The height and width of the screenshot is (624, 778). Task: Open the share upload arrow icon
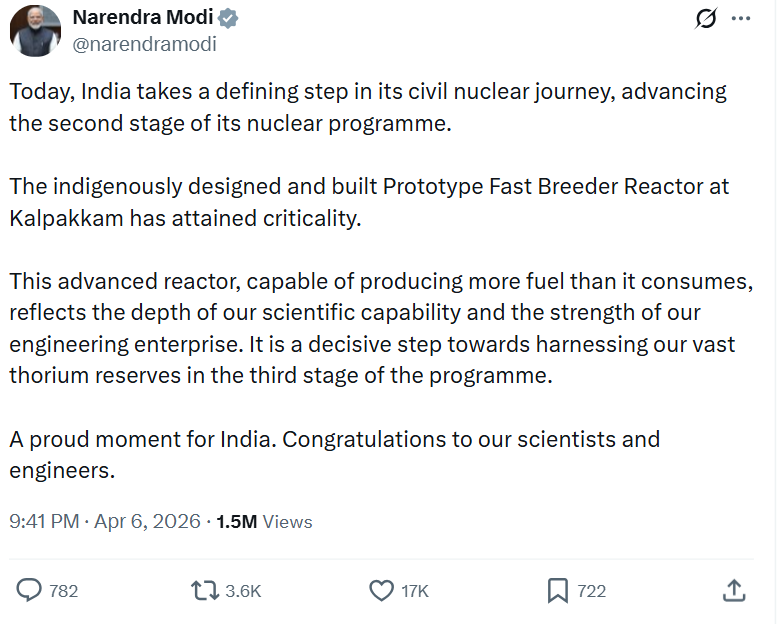[734, 590]
